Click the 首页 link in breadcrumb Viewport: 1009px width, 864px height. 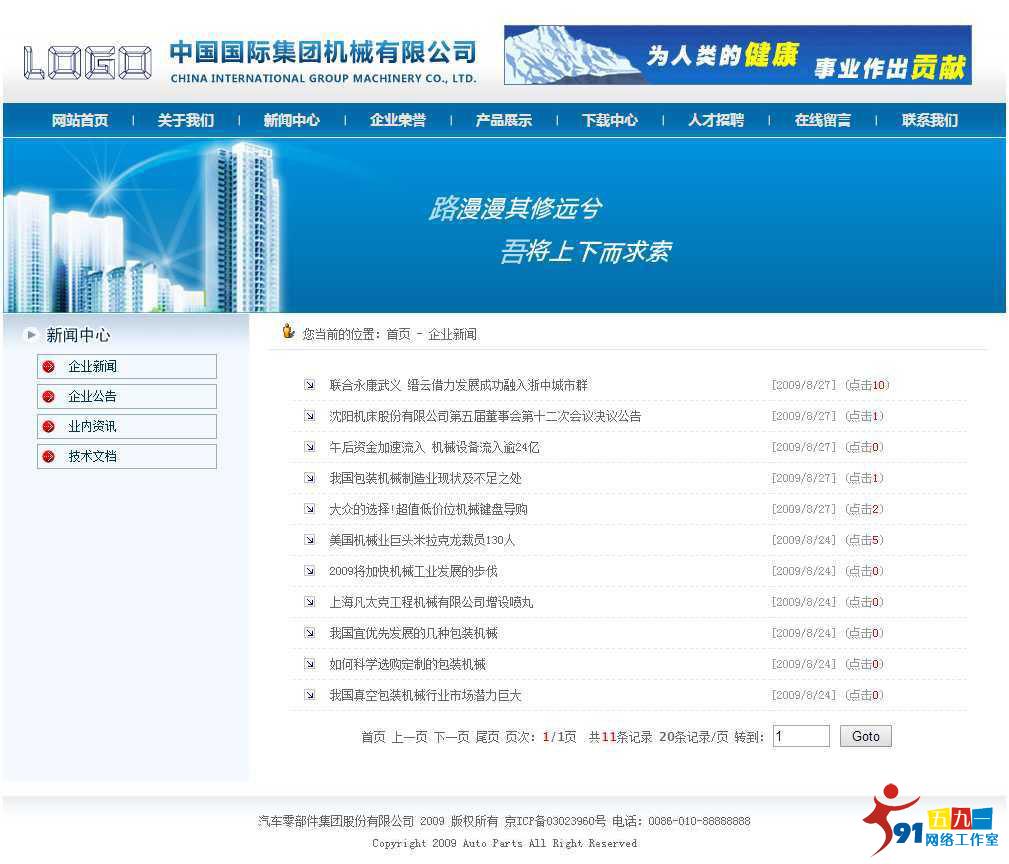(x=398, y=334)
